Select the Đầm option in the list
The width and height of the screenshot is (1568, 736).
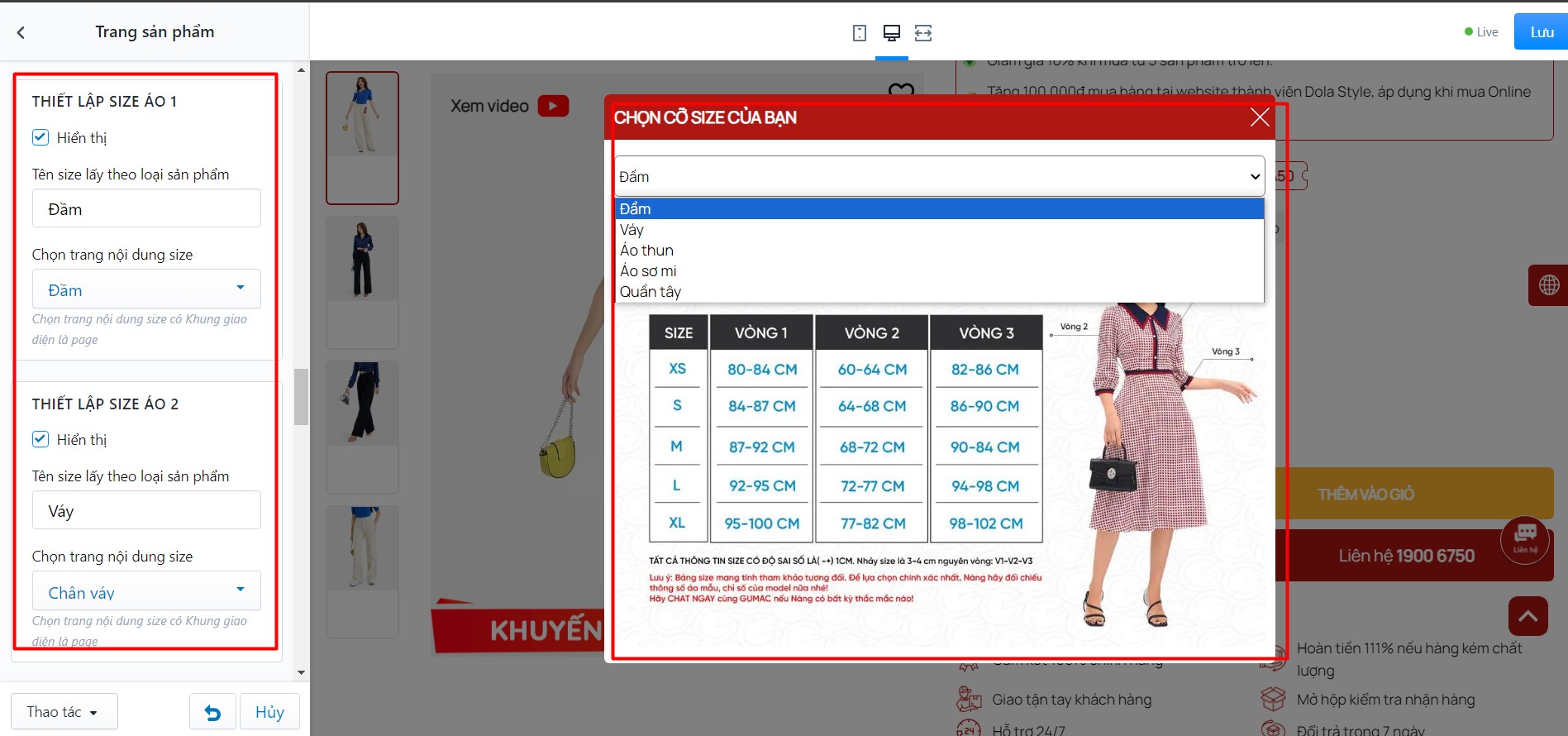(x=939, y=209)
